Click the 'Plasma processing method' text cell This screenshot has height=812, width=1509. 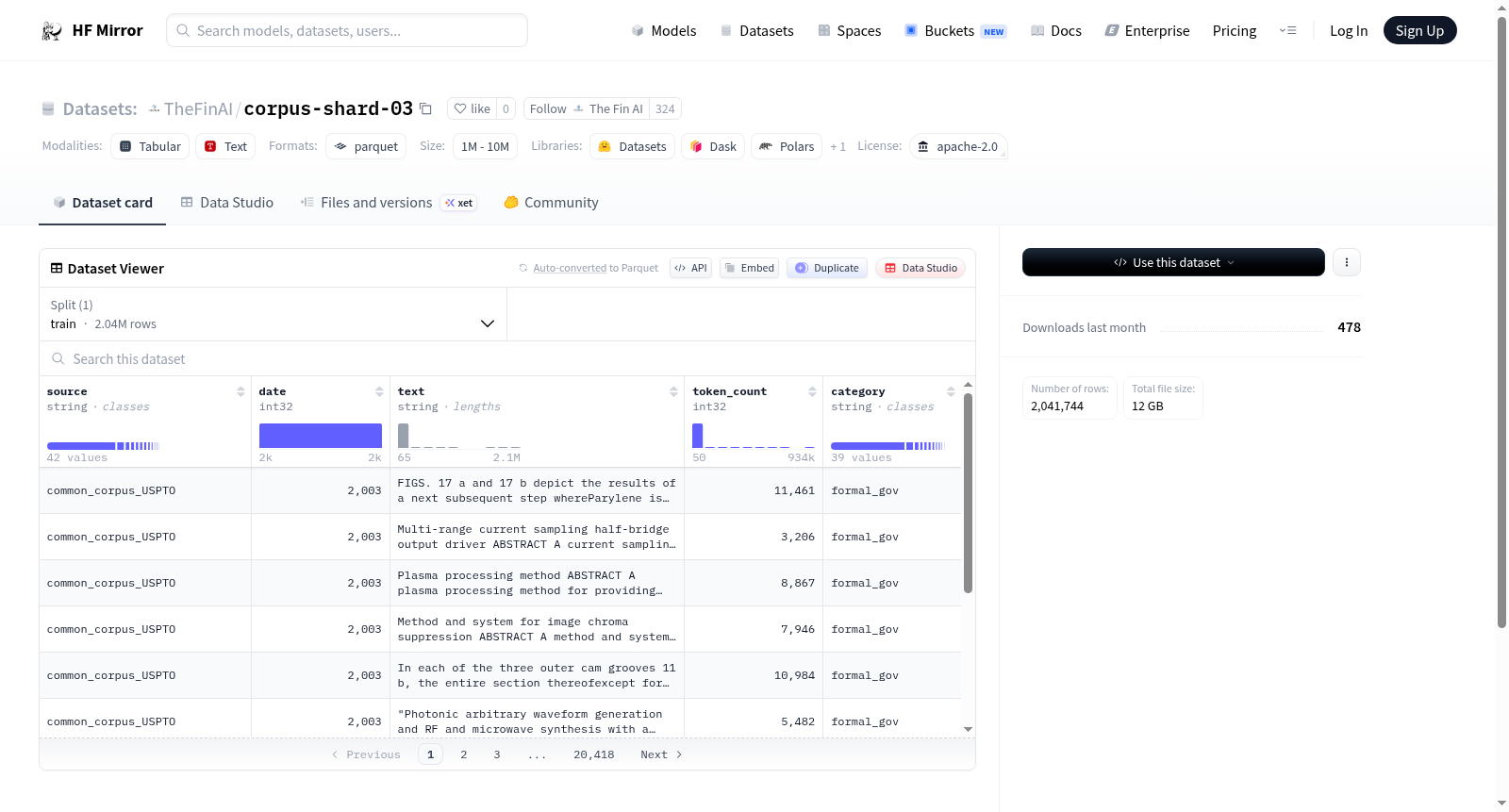tap(537, 583)
